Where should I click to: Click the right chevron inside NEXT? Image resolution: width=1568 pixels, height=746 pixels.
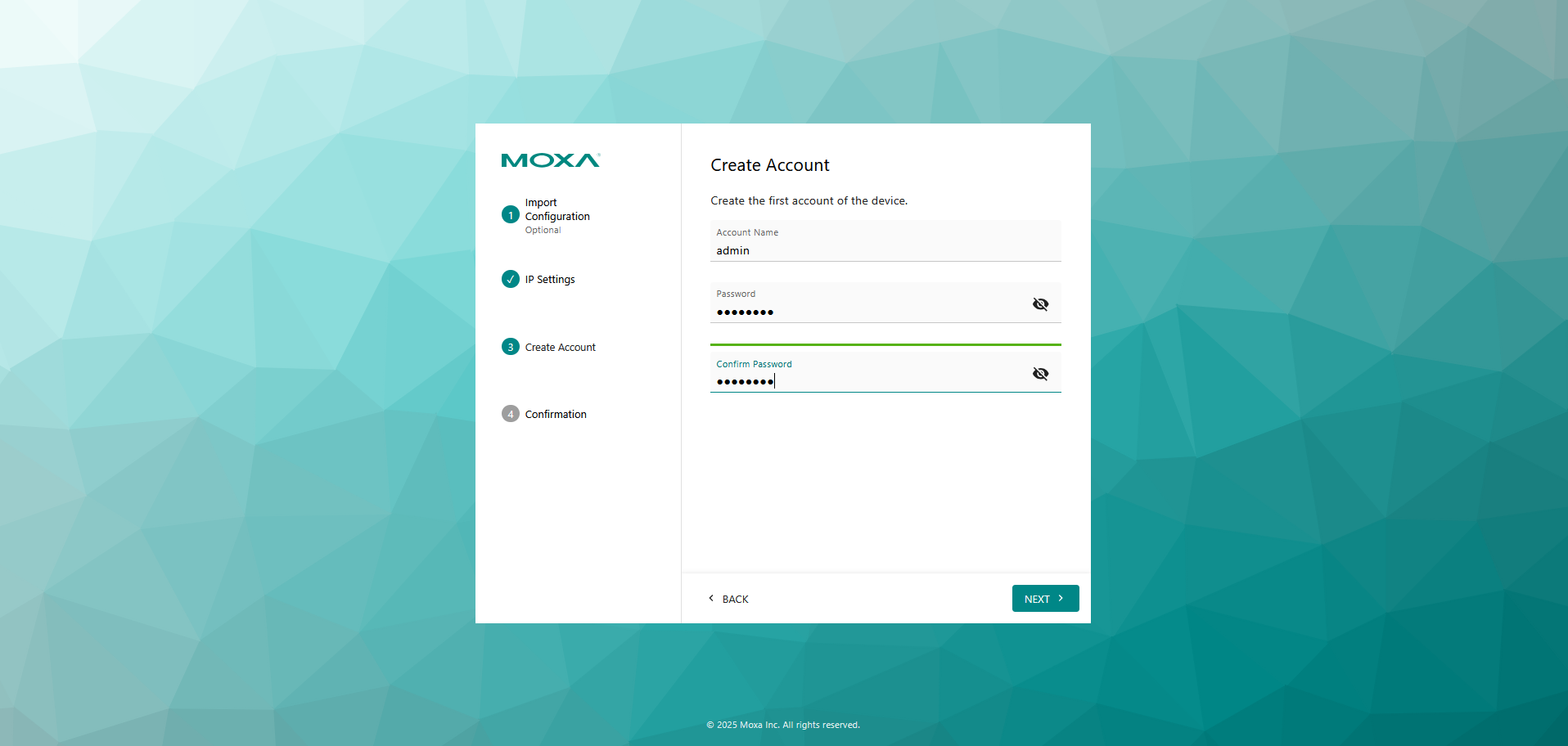tap(1061, 598)
